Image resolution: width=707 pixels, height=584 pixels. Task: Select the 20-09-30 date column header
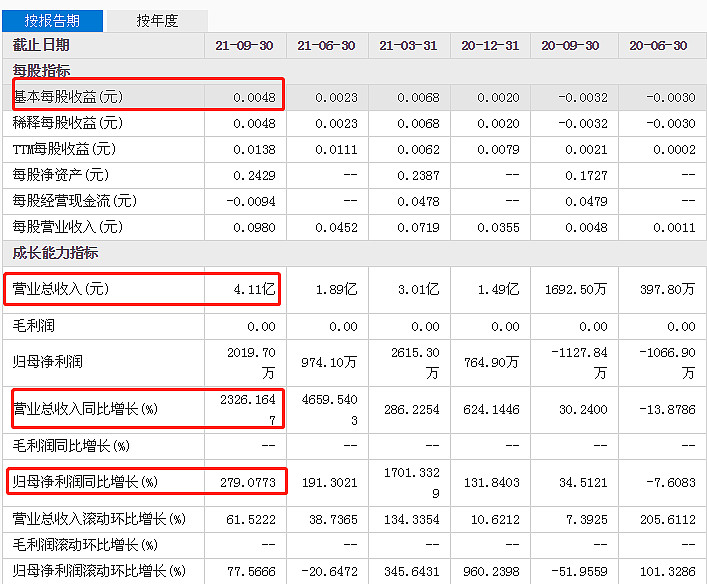[570, 46]
